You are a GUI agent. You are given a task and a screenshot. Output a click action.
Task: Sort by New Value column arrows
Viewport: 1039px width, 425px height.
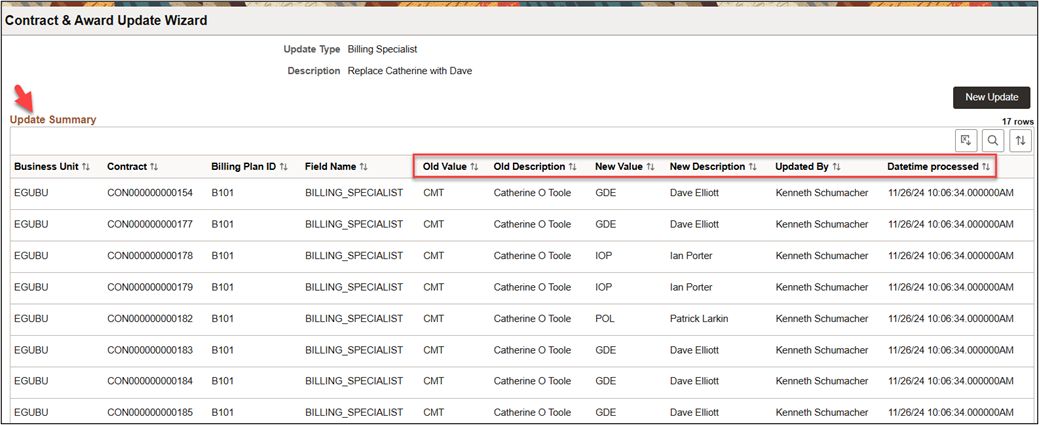click(650, 167)
